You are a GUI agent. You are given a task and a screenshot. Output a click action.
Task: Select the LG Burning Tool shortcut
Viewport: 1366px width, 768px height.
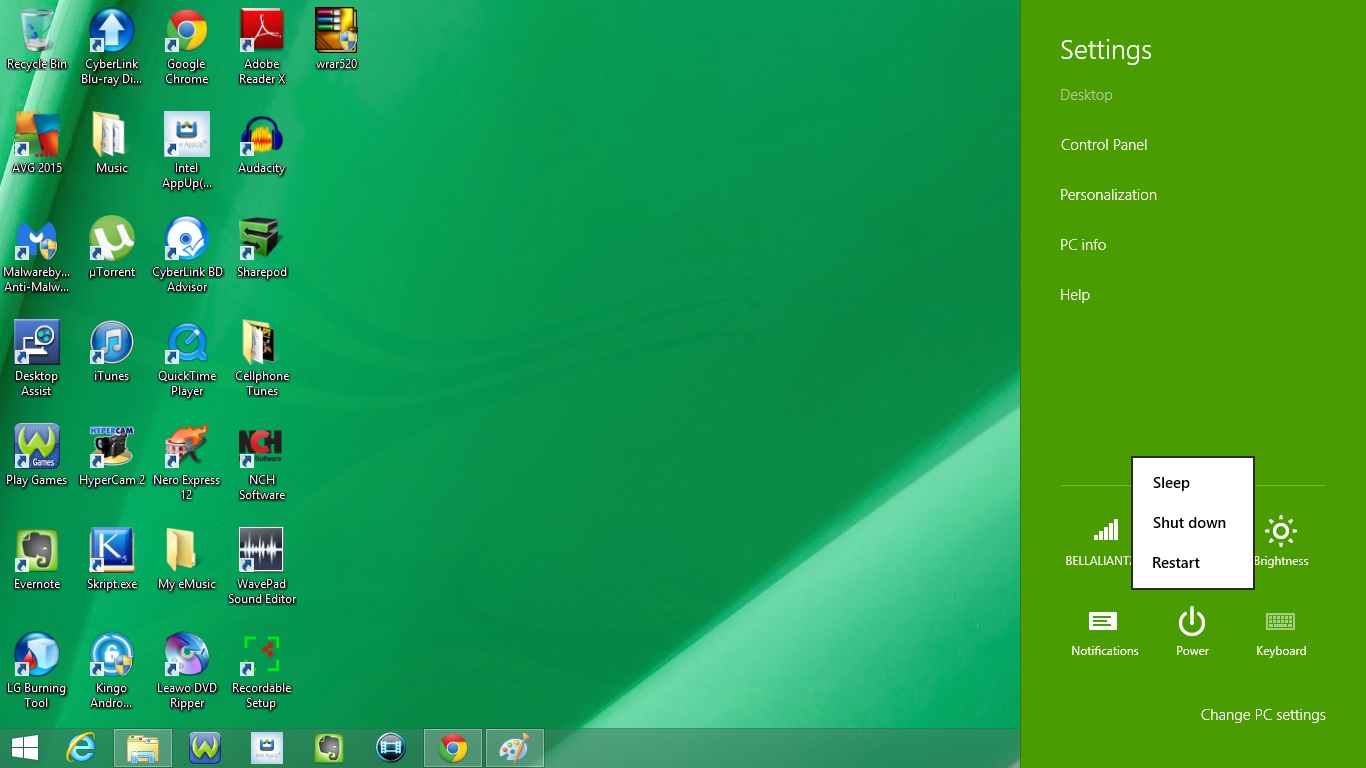coord(37,671)
